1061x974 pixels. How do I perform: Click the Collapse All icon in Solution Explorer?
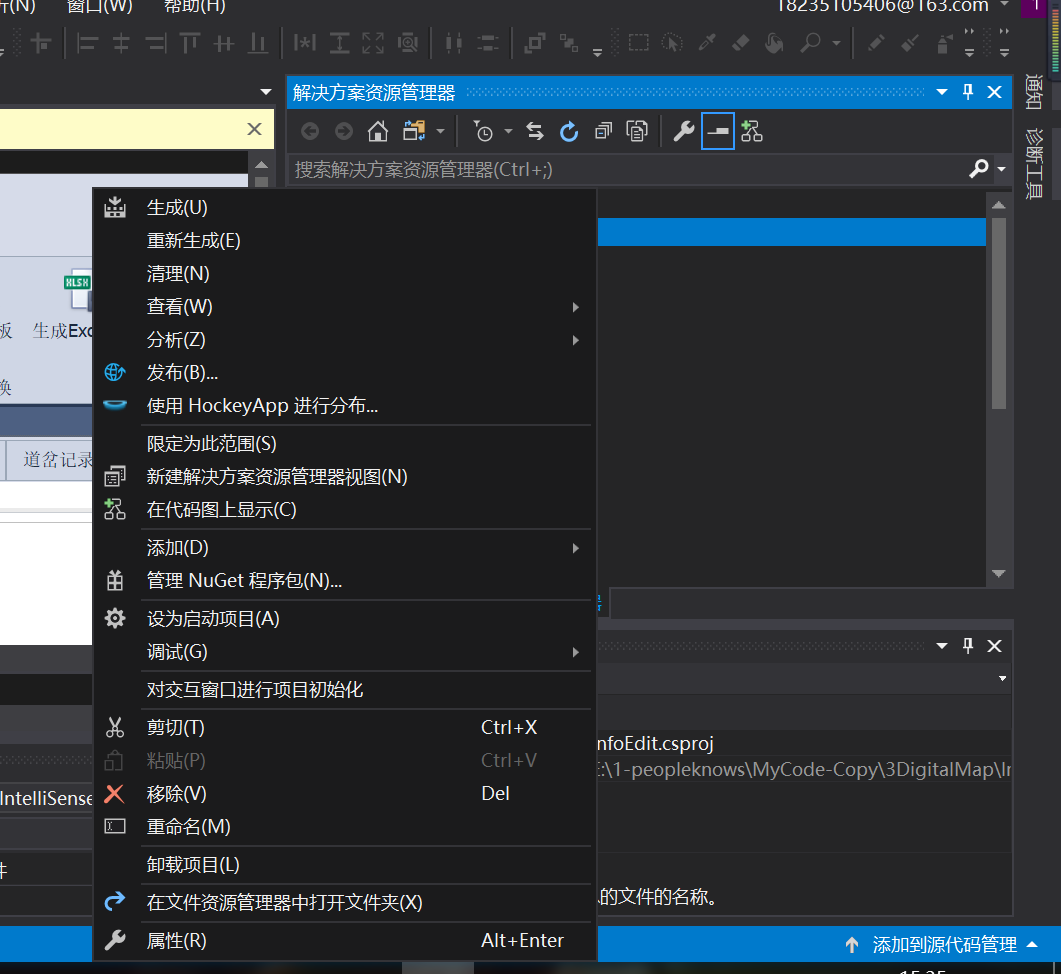pyautogui.click(x=603, y=131)
